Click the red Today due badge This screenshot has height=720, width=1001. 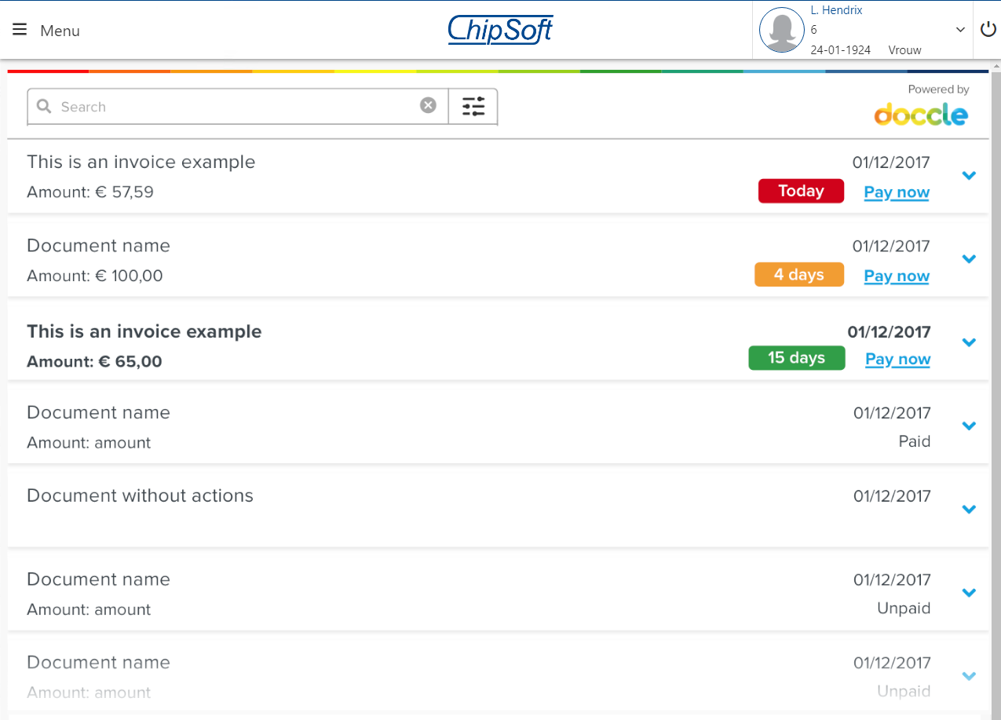800,191
